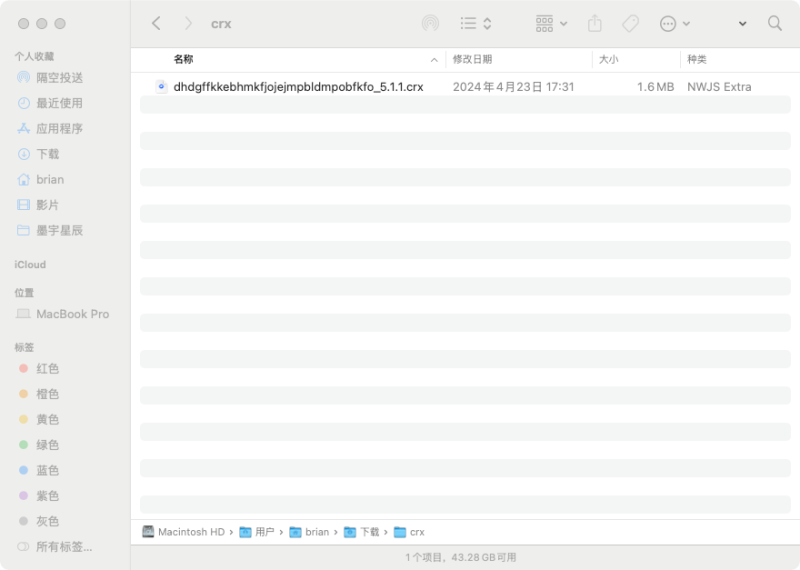Screen dimensions: 800x570
Task: Select the crx file icon
Action: click(x=161, y=87)
